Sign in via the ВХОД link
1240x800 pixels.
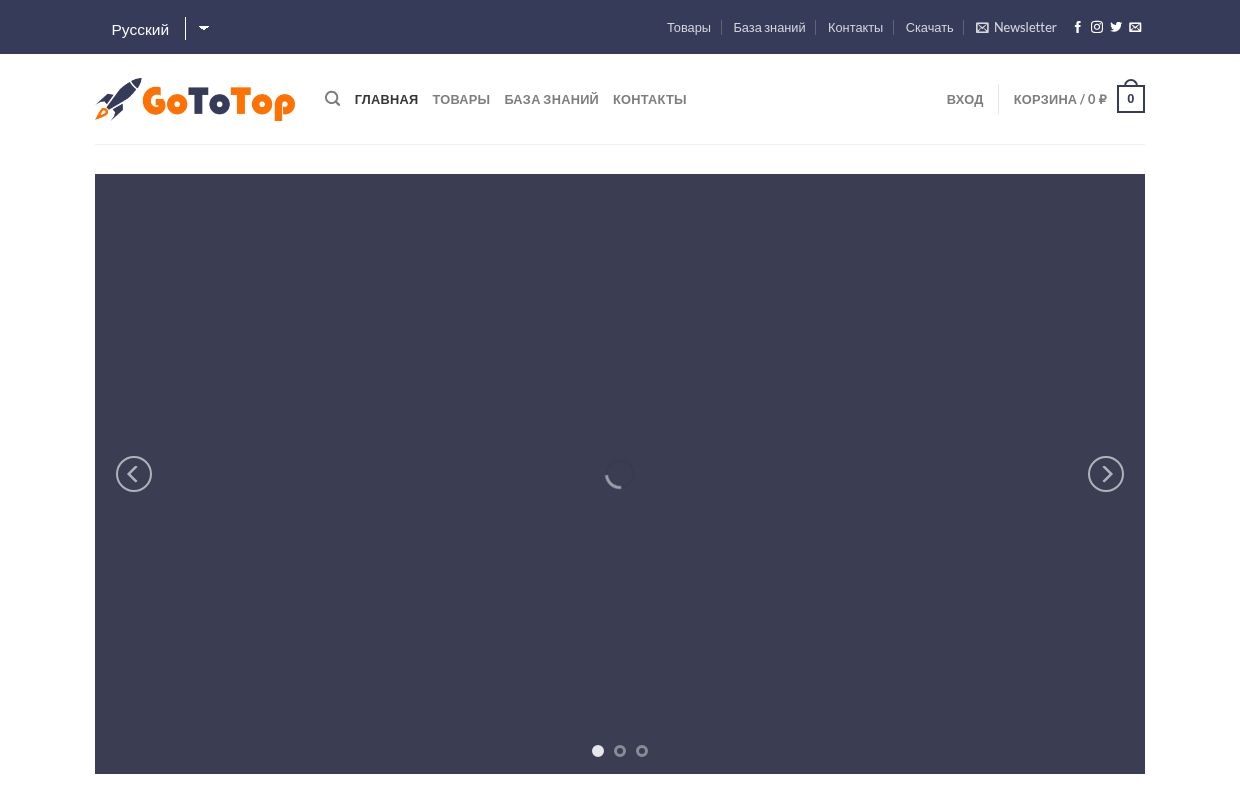click(x=965, y=99)
